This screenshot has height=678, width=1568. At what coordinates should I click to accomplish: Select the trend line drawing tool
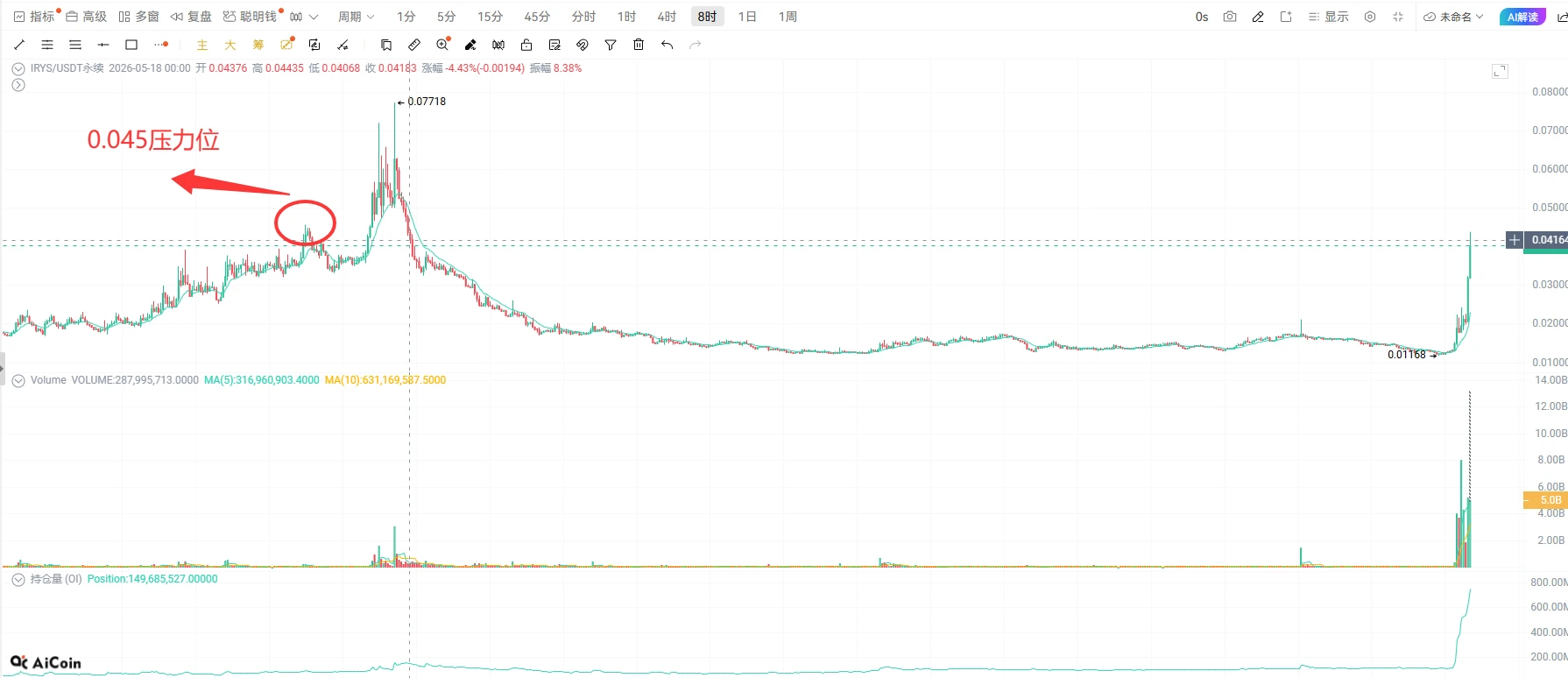coord(19,45)
